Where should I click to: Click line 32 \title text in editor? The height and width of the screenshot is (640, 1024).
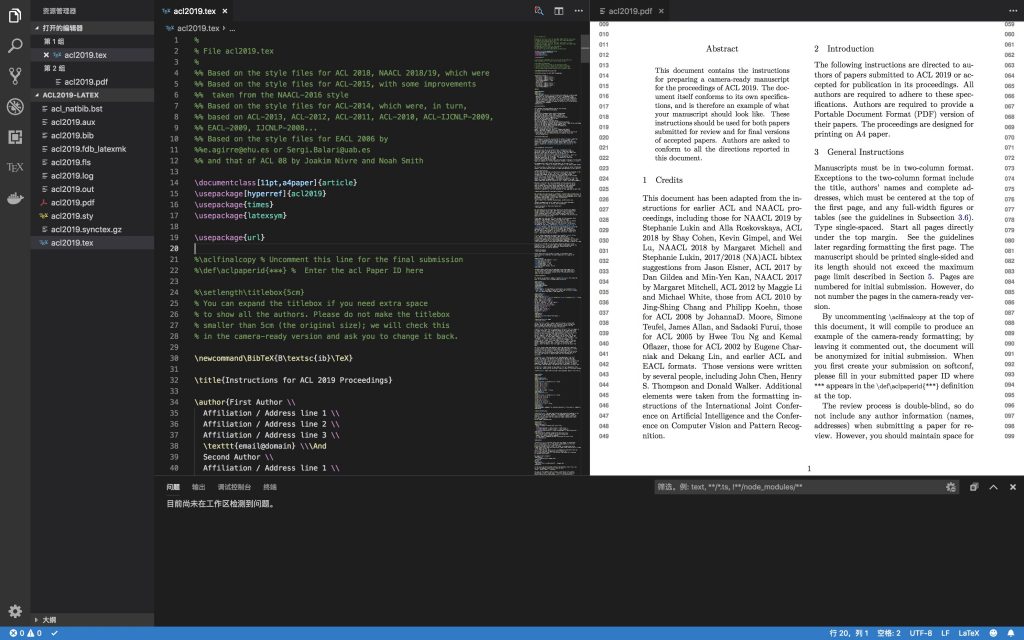[293, 380]
